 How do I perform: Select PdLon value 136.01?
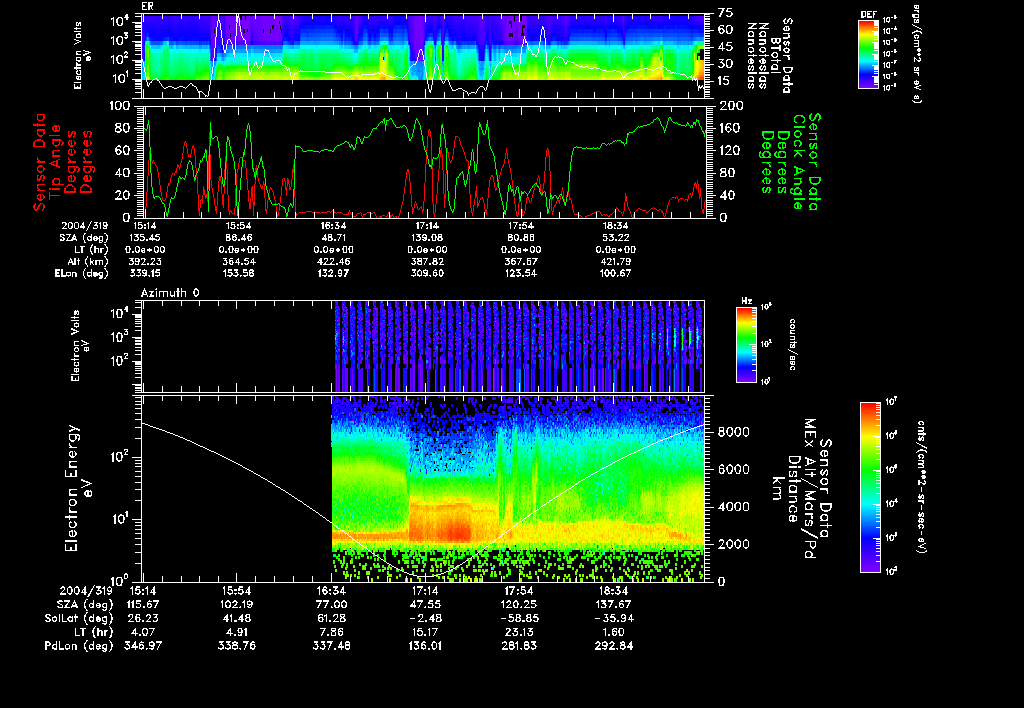click(x=425, y=646)
